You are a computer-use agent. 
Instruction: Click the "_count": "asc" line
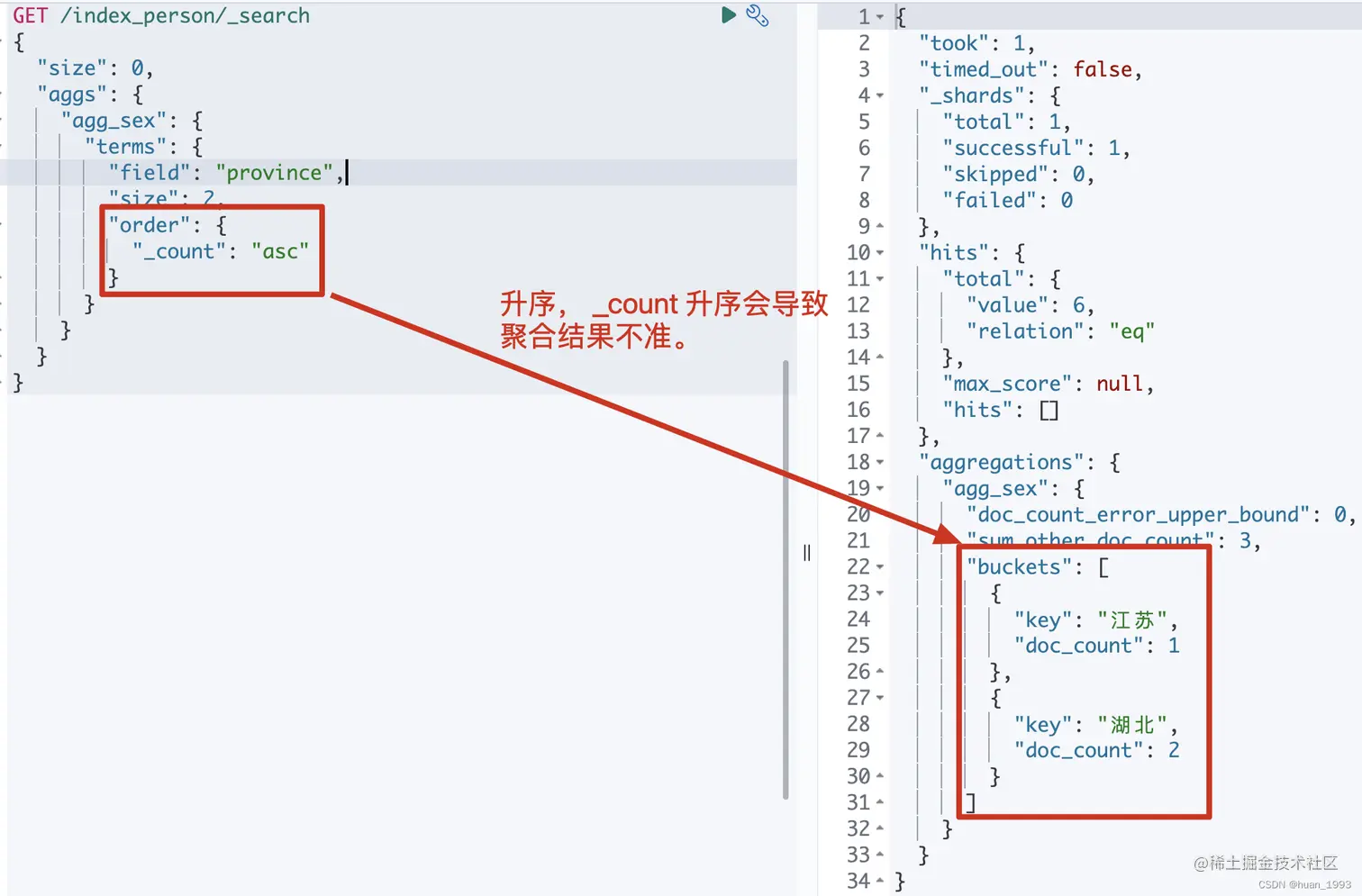221,251
